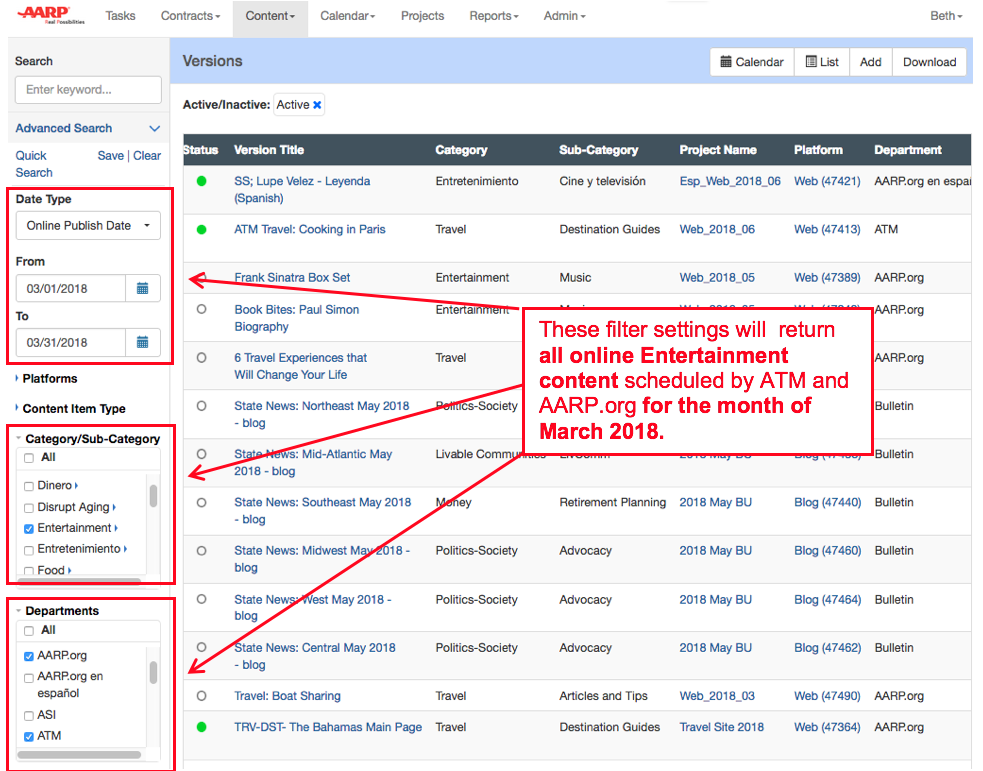Check the Dinero category checkbox
The width and height of the screenshot is (983, 771).
29,486
